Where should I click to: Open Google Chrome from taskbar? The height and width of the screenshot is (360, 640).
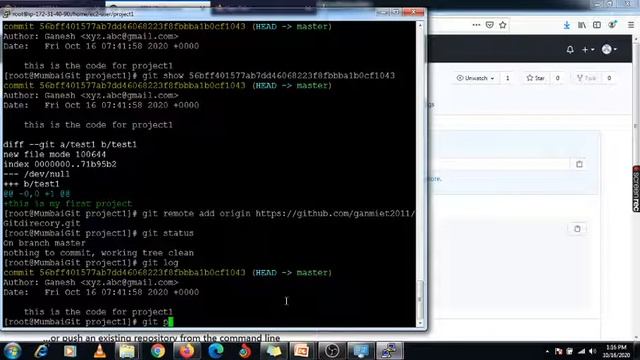(158, 351)
